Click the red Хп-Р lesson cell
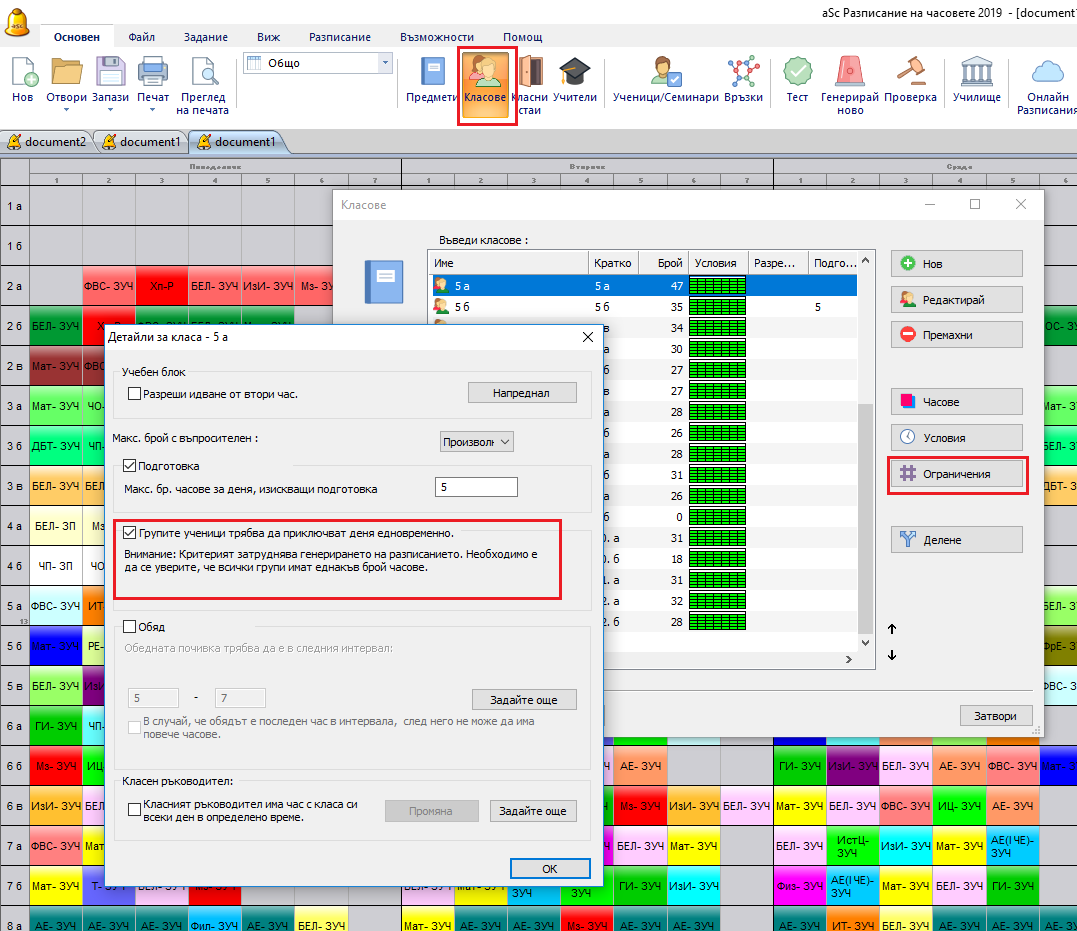The height and width of the screenshot is (931, 1077). pos(162,287)
